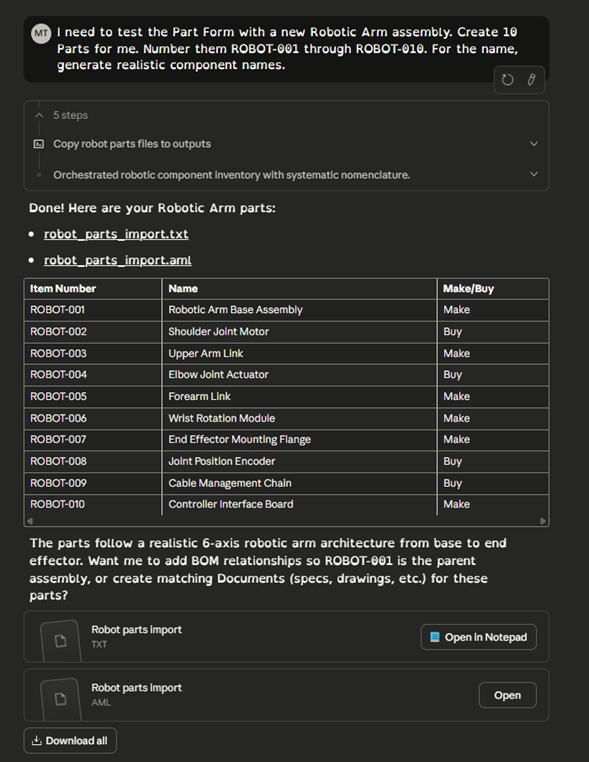Click the edit message pencil icon
Viewport: 589px width, 762px height.
tap(531, 80)
